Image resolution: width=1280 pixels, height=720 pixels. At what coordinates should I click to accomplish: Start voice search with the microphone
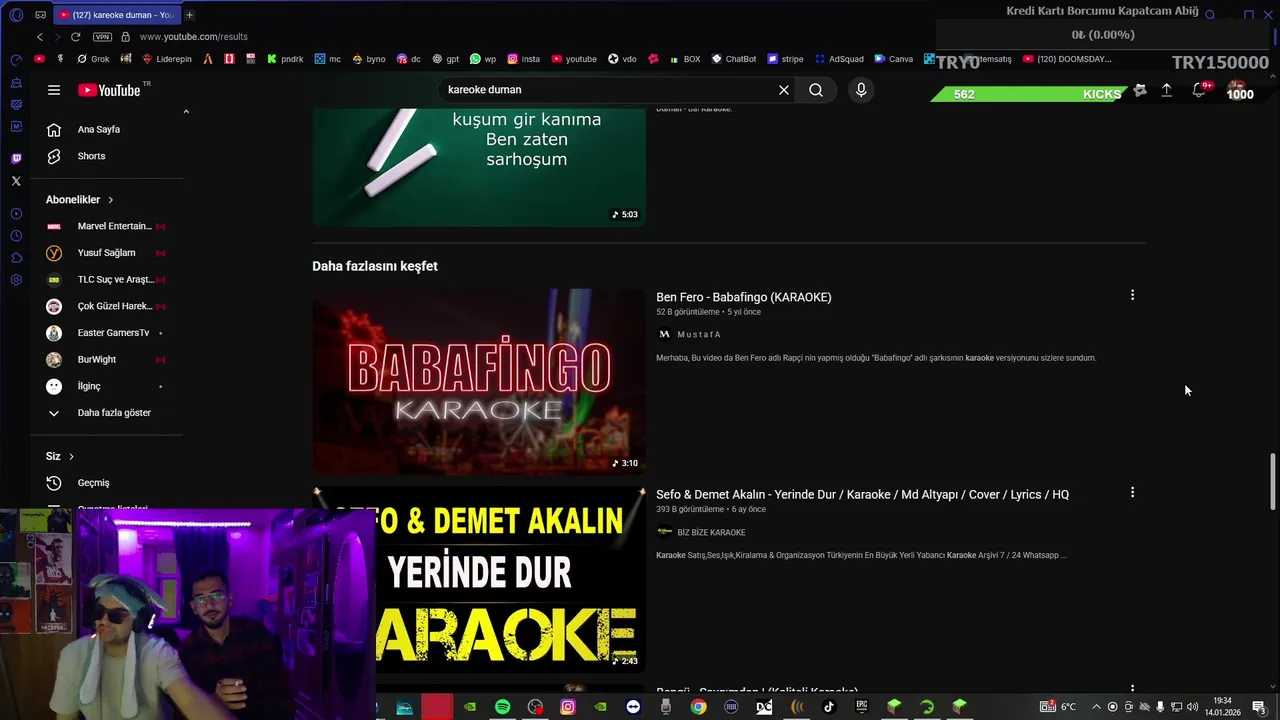(861, 90)
